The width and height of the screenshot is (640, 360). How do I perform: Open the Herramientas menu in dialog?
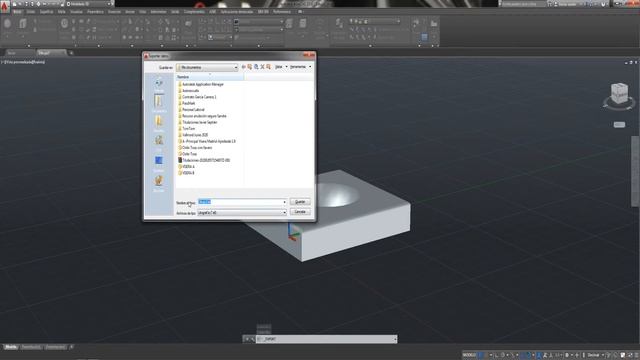tap(300, 67)
